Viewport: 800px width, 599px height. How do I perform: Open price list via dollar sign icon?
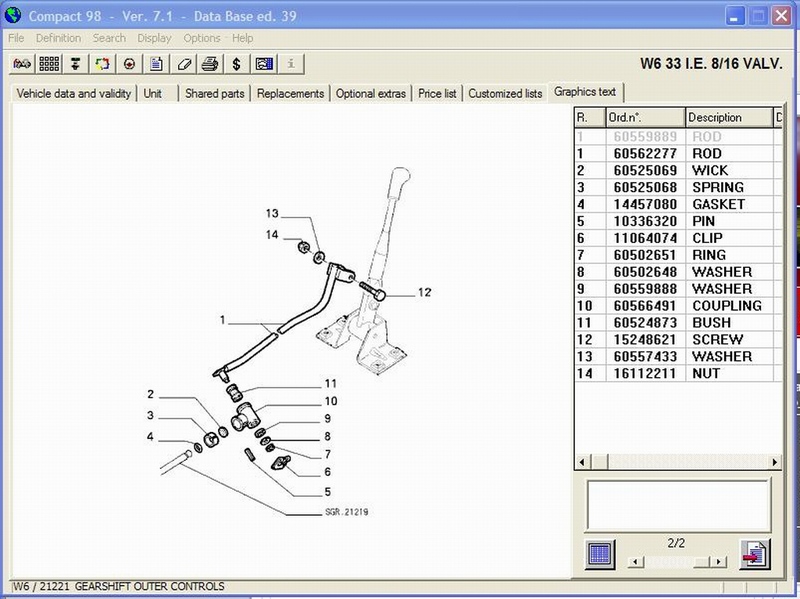click(x=237, y=64)
